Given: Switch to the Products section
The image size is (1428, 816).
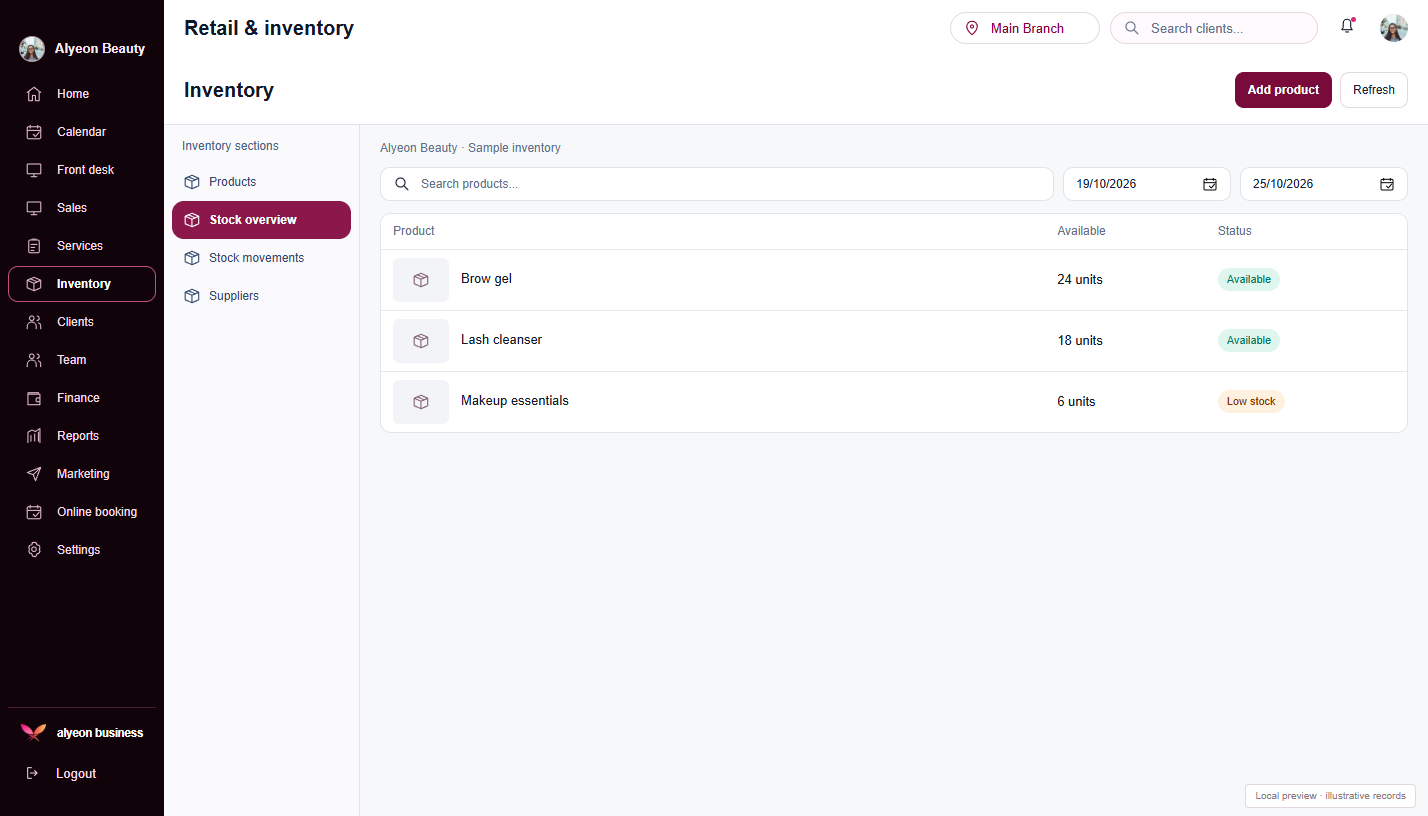Looking at the screenshot, I should tap(261, 182).
